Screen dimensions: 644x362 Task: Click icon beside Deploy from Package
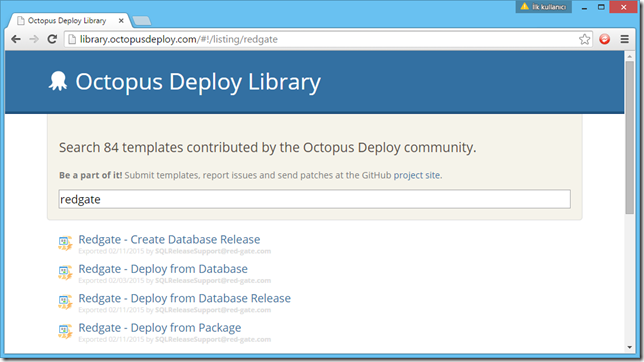pyautogui.click(x=65, y=331)
